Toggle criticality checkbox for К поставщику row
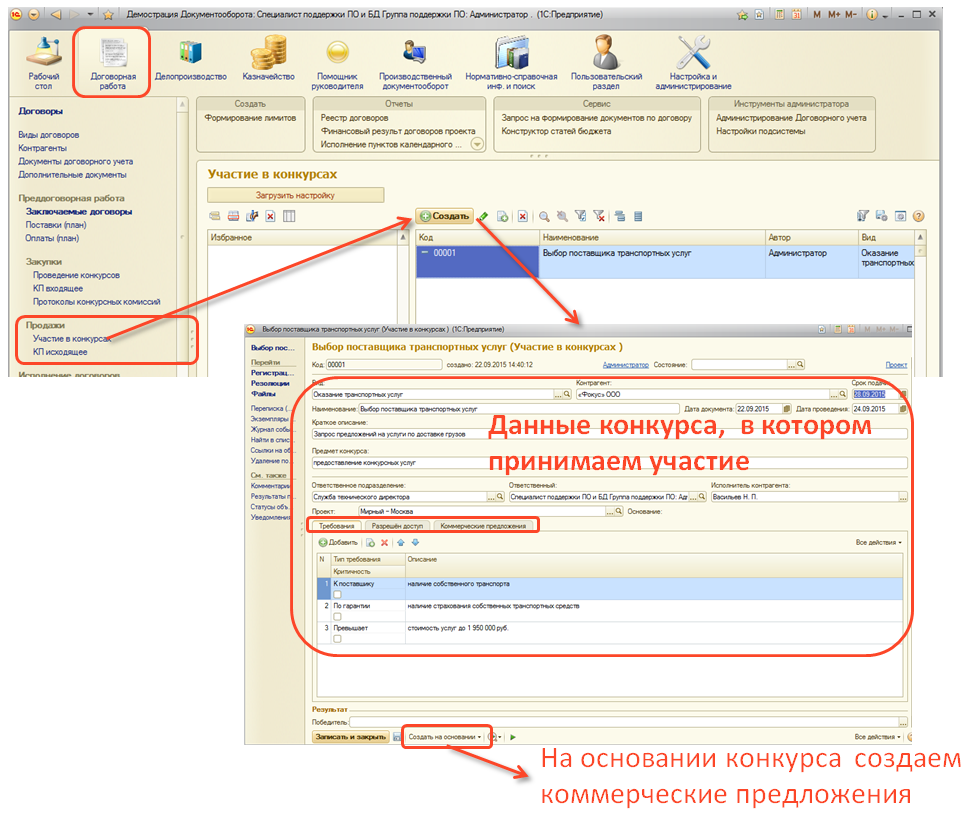 click(337, 594)
